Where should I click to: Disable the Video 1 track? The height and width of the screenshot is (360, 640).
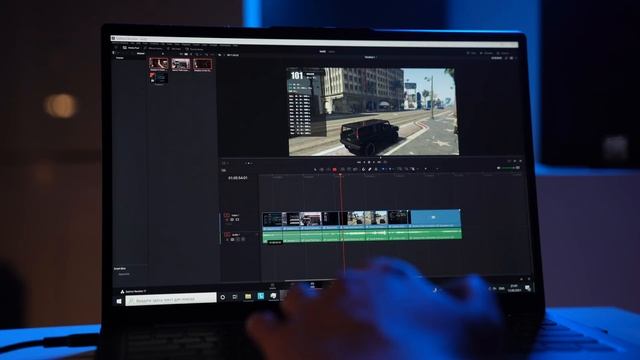click(238, 220)
